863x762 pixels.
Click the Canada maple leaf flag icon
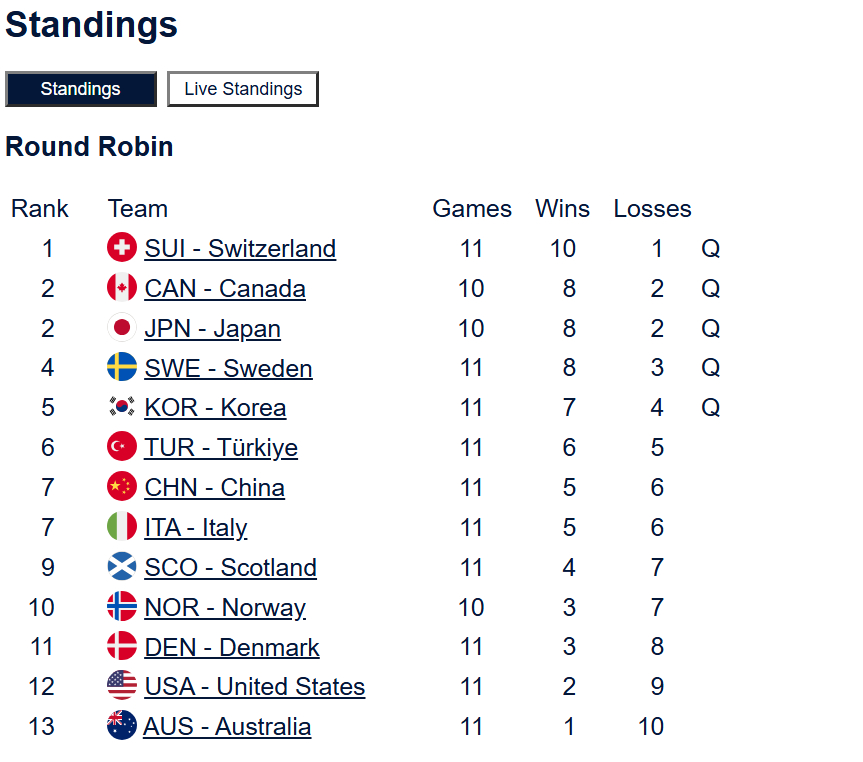coord(122,288)
